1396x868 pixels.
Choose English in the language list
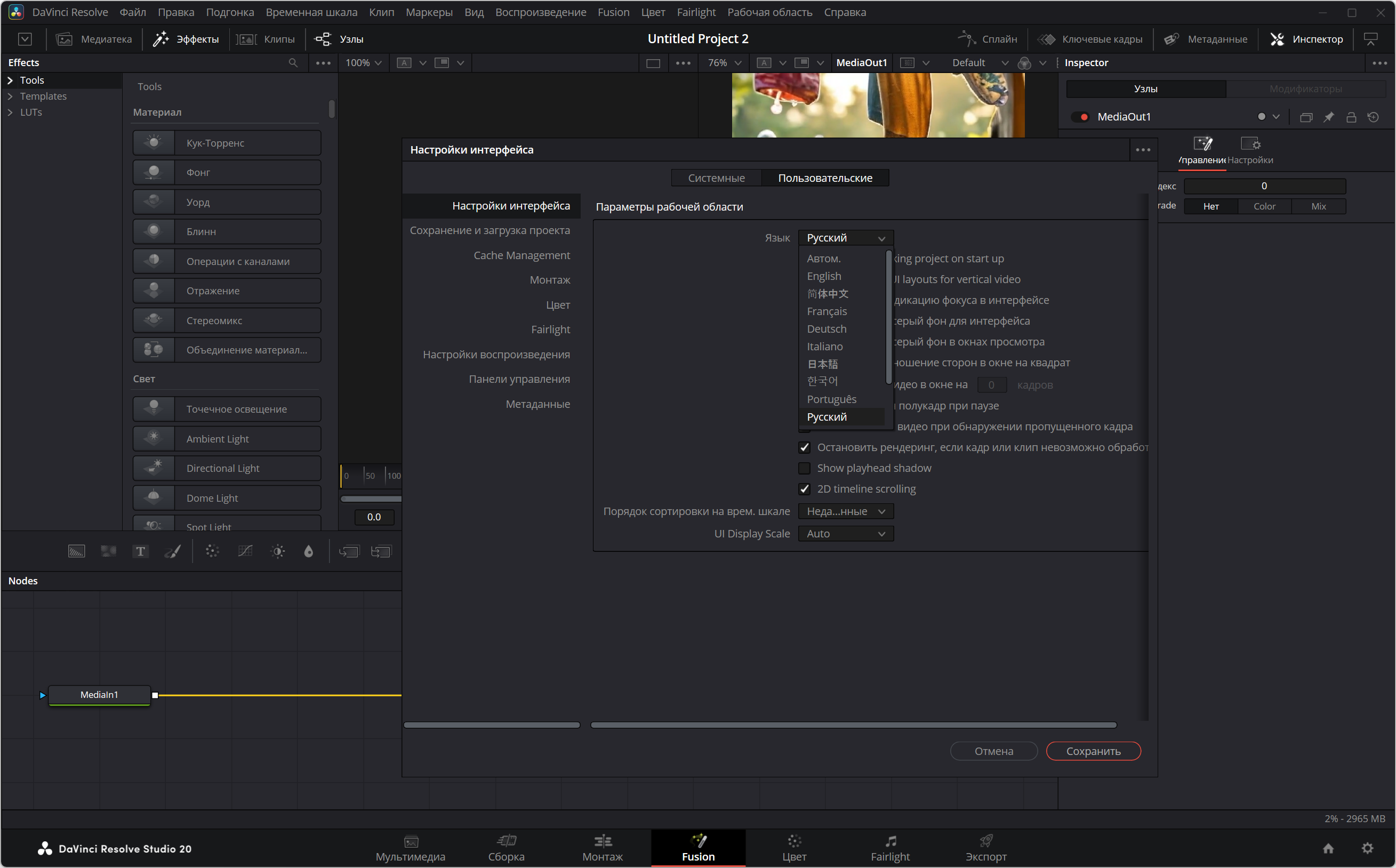[x=824, y=276]
